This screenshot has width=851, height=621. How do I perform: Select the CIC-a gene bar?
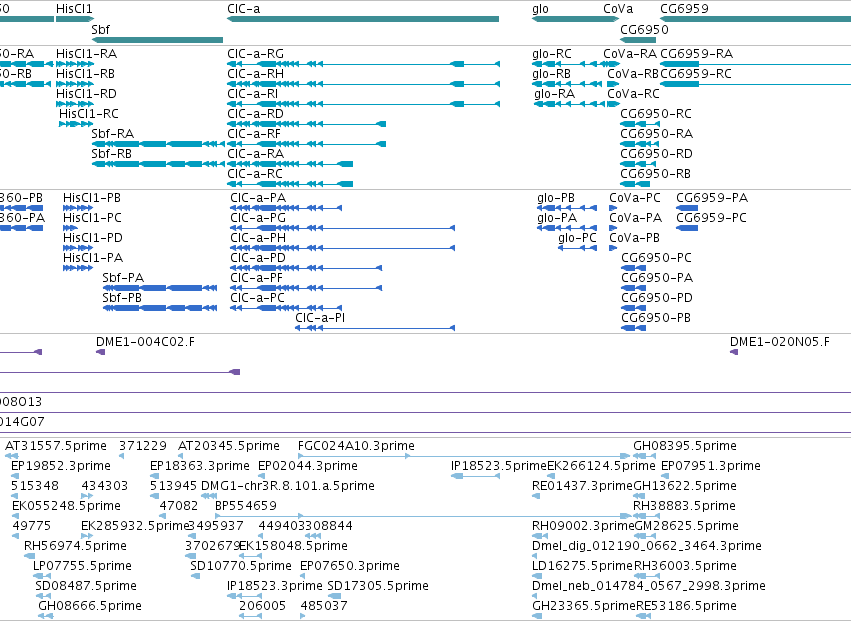(363, 20)
